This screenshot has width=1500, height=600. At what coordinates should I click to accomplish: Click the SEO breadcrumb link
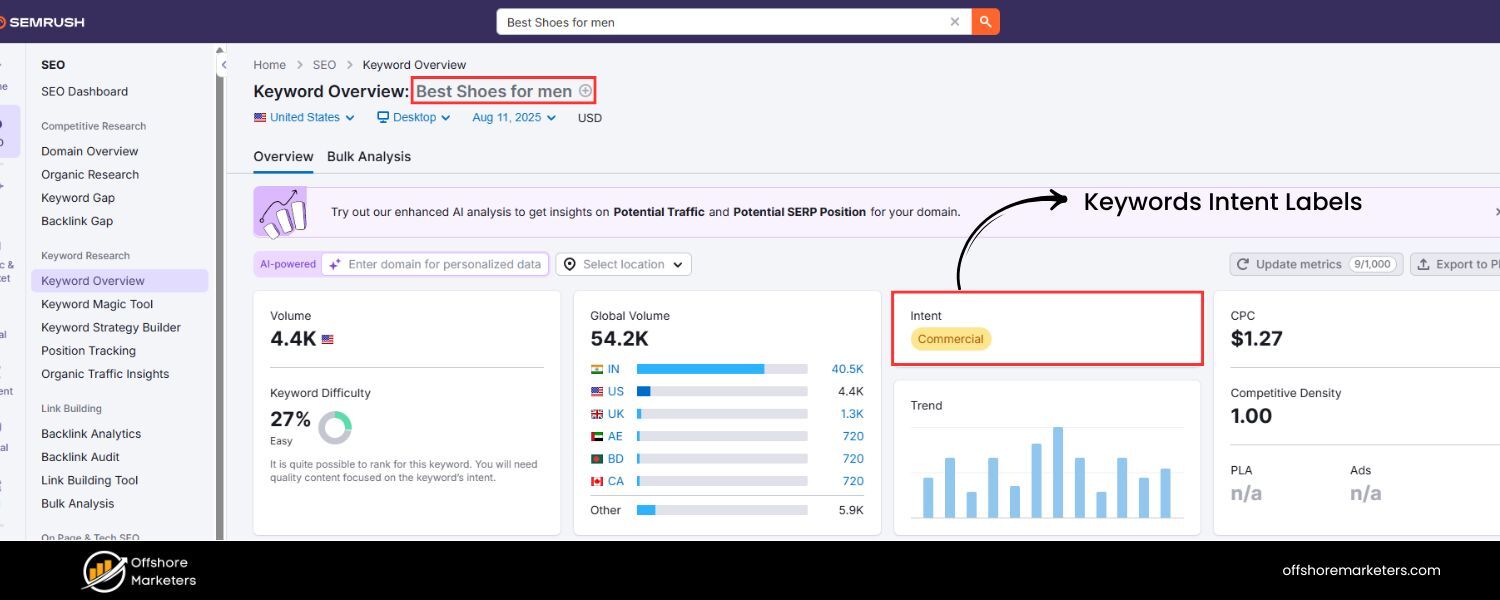[324, 64]
